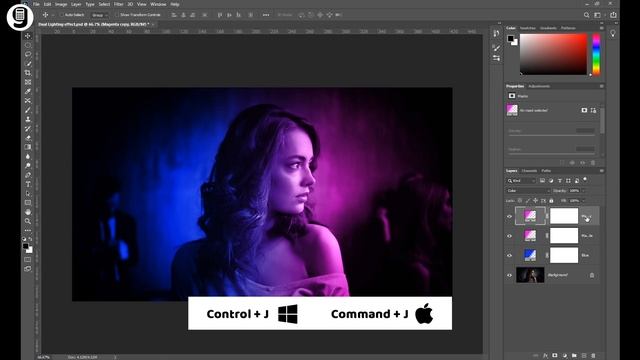
Task: Toggle lock all in Layers panel
Action: pyautogui.click(x=551, y=200)
